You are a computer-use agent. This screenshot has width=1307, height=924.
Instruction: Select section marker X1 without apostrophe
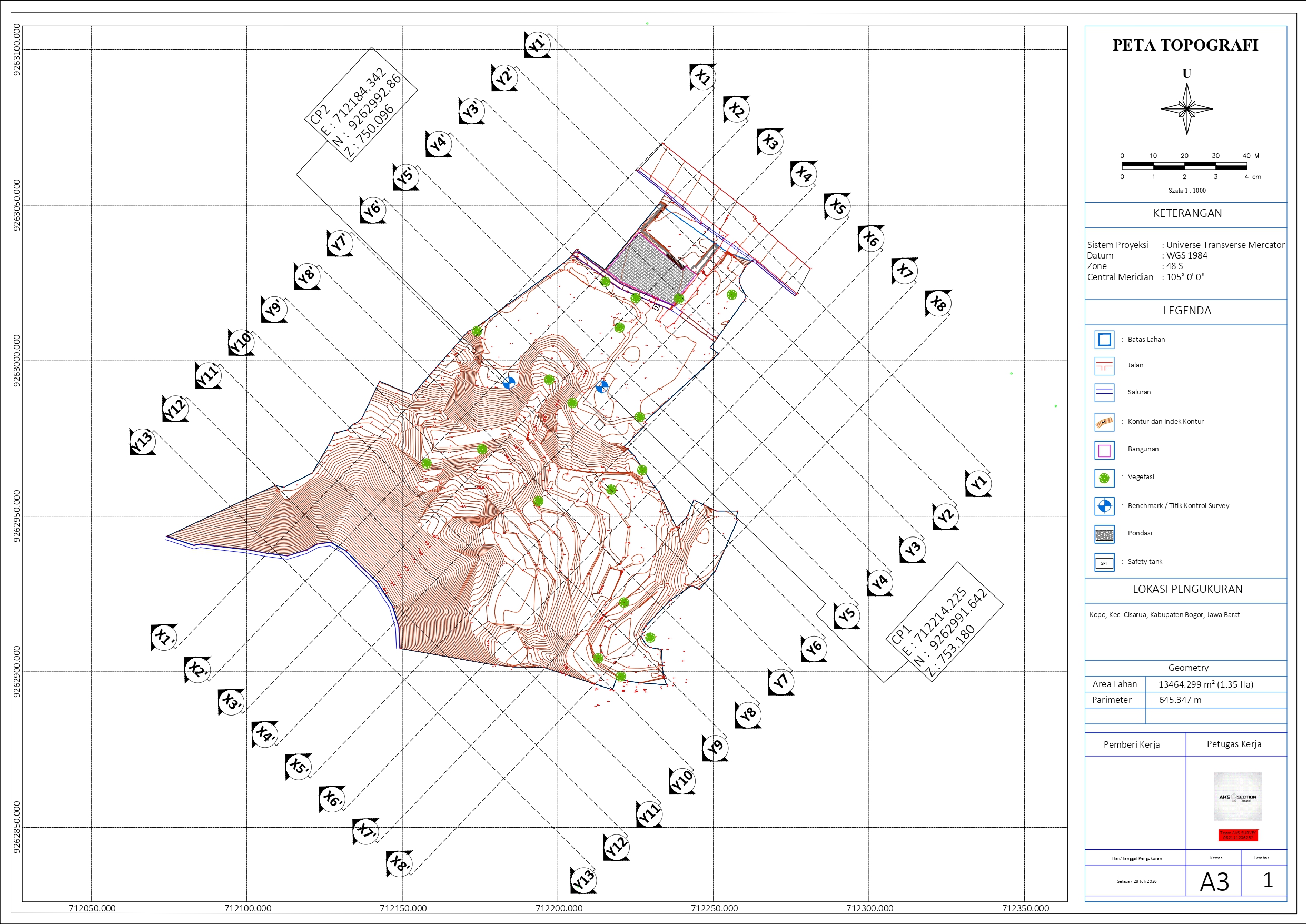[703, 77]
